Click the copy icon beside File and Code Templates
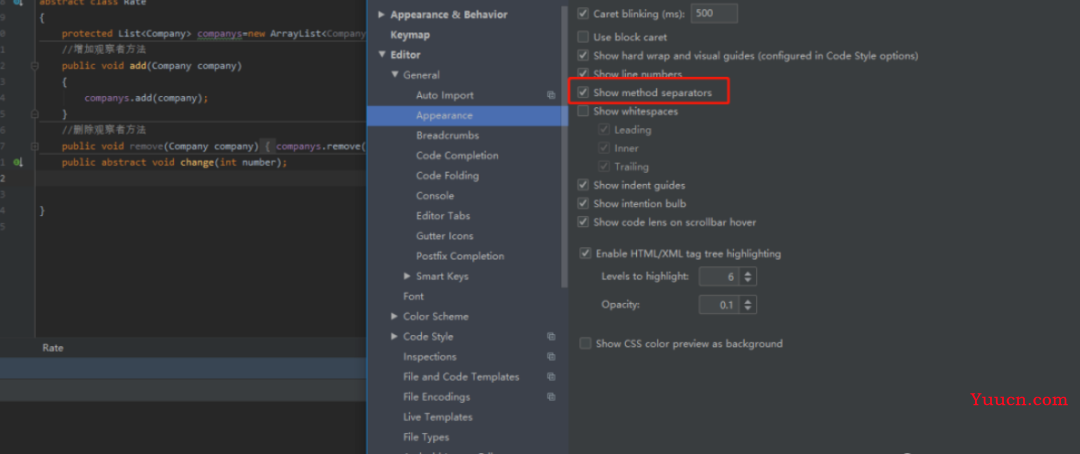The height and width of the screenshot is (454, 1080). 551,377
